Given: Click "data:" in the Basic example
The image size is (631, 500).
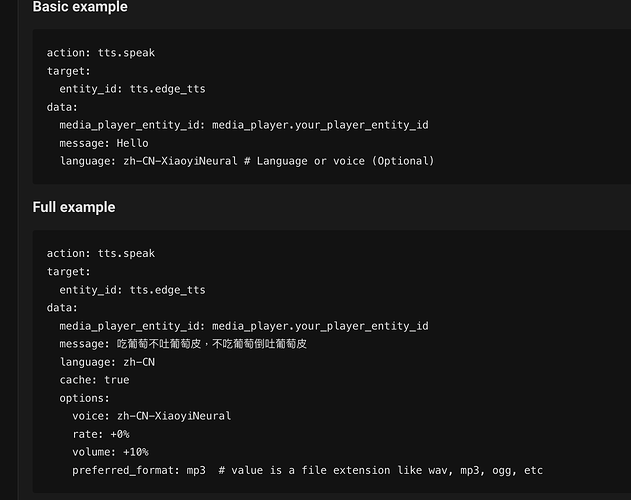Looking at the screenshot, I should coord(62,107).
